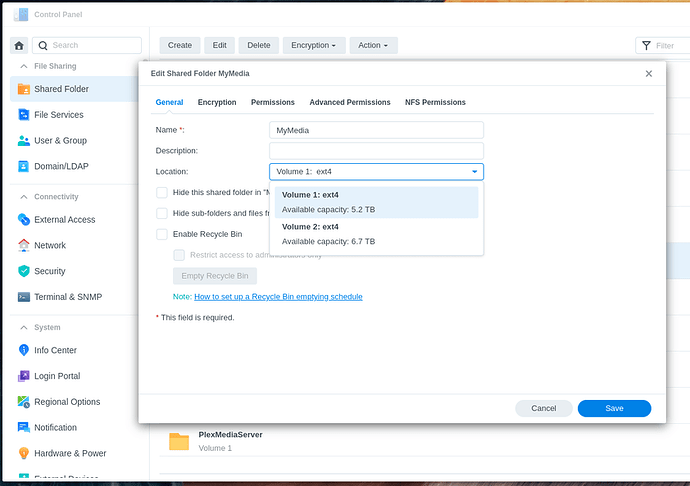Screen dimensions: 690x486
Task: Open Info Center icon
Action: [x=23, y=350]
